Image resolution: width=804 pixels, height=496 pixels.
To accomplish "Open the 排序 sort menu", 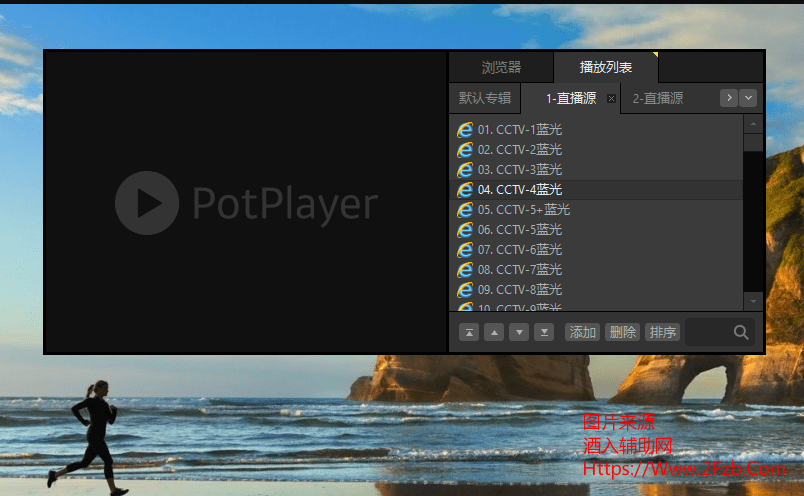I will (662, 332).
